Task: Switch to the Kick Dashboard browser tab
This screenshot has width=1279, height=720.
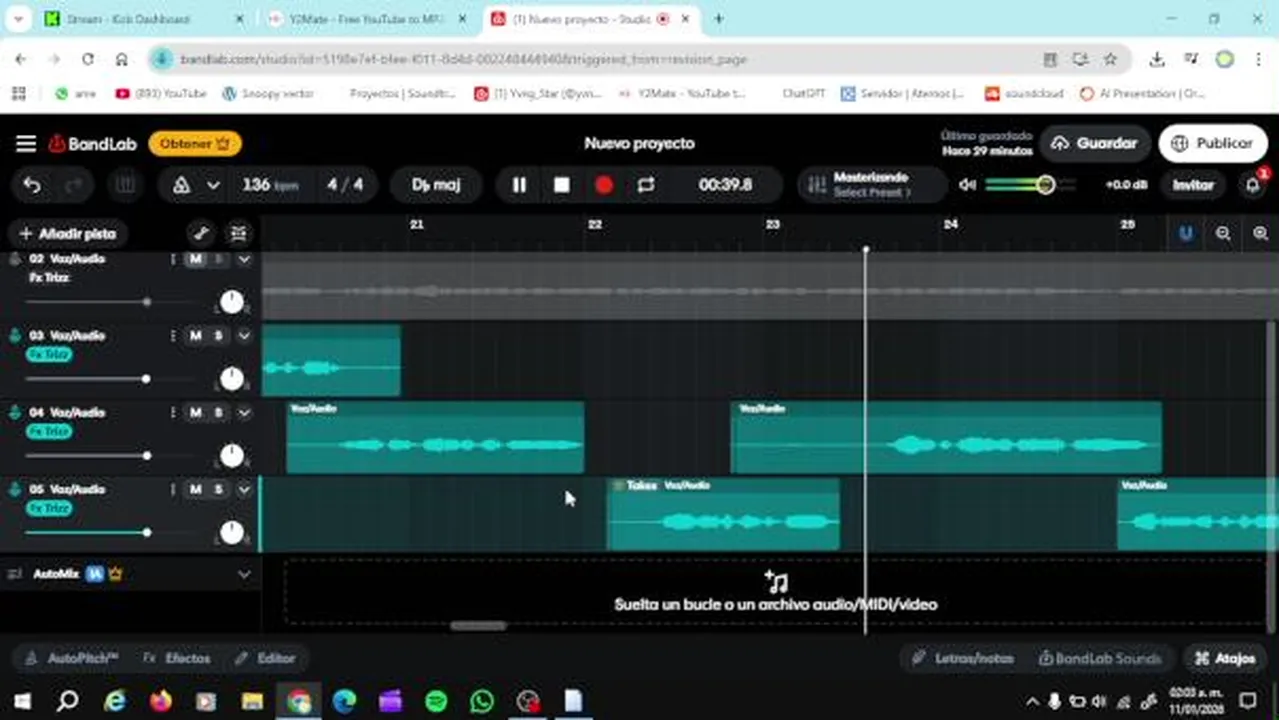Action: point(144,19)
